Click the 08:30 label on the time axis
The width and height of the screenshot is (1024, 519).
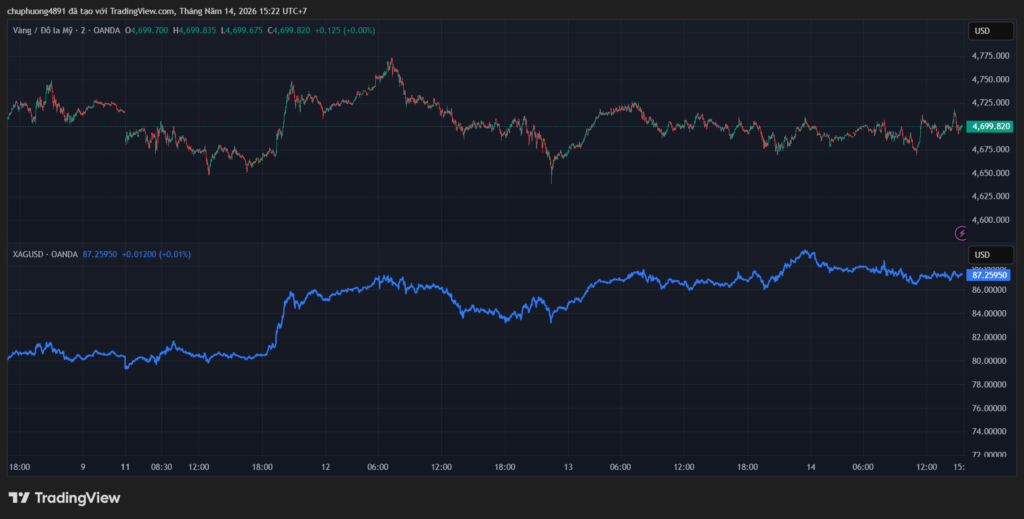(161, 467)
